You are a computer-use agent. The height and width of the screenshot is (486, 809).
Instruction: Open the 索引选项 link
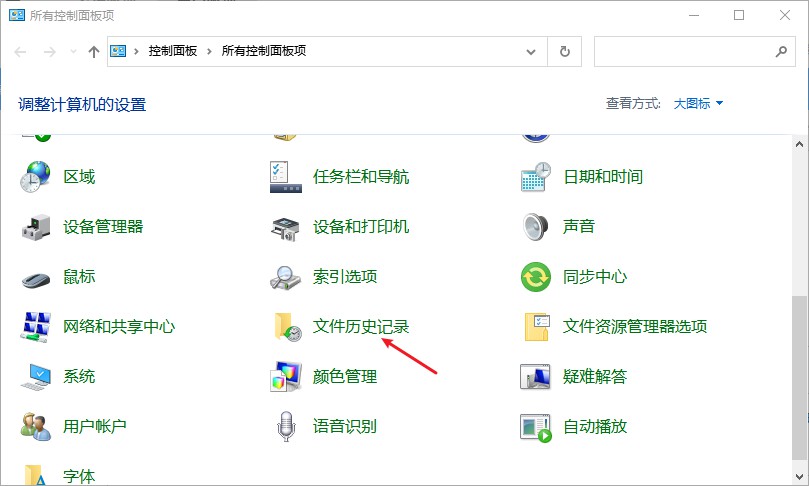click(x=345, y=277)
